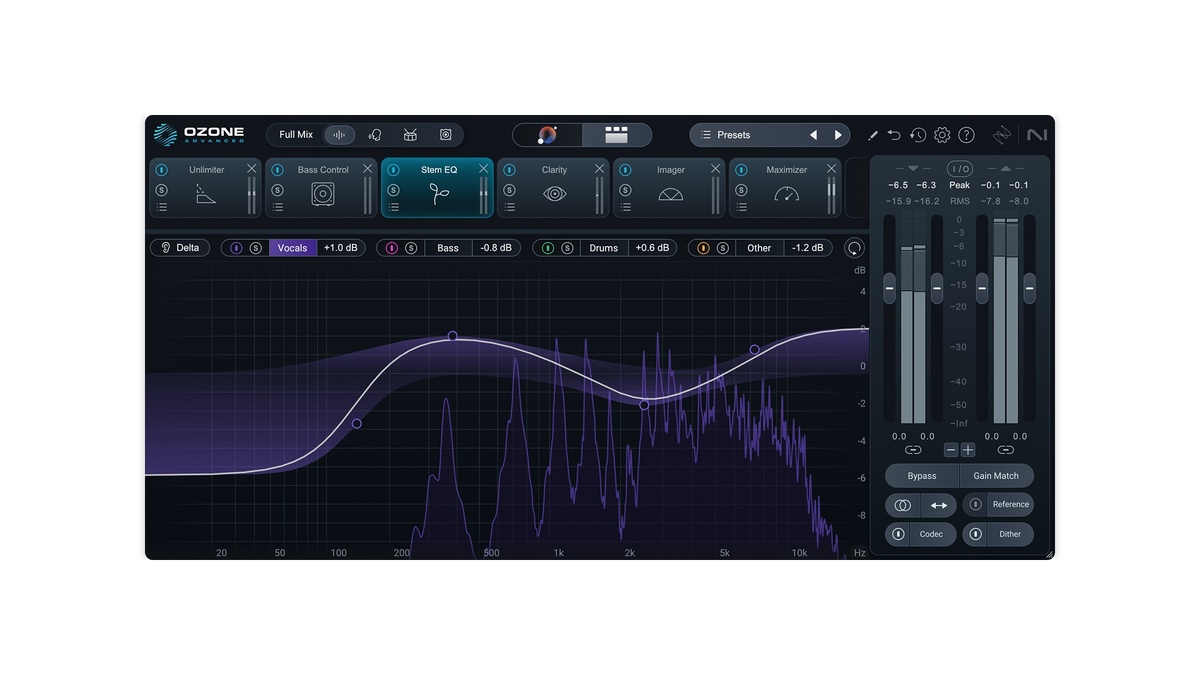The width and height of the screenshot is (1200, 675).
Task: Select the drum kit stem focus icon
Action: tap(410, 135)
